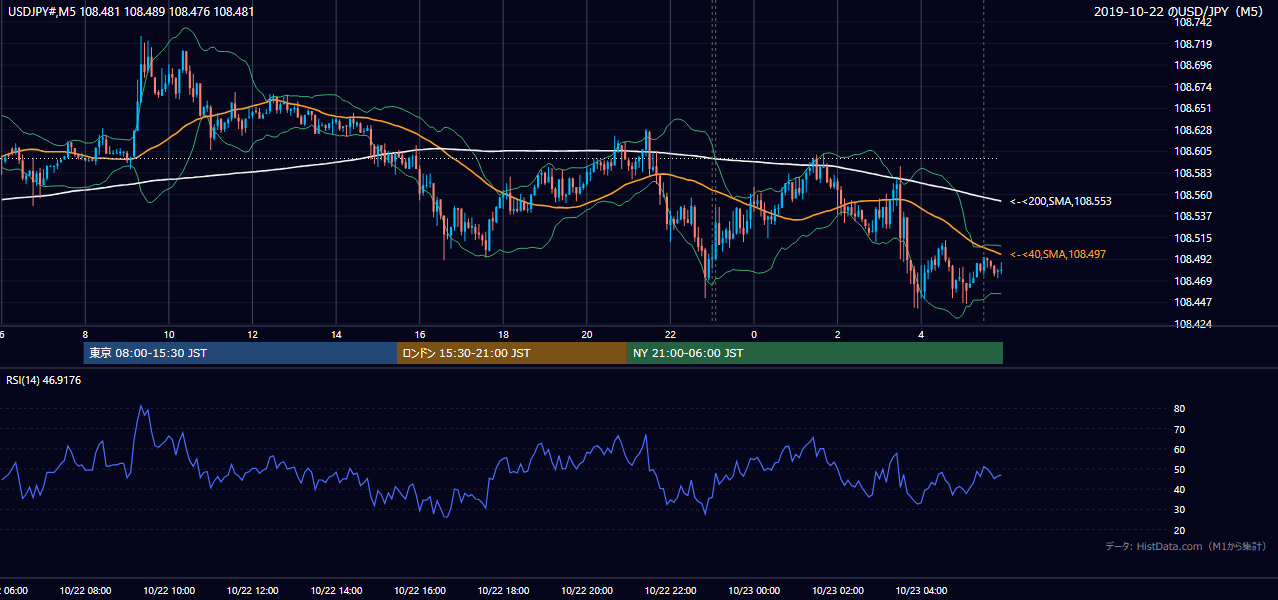Click hour label 8 under price chart
Screen dimensions: 1278x600
(x=85, y=334)
